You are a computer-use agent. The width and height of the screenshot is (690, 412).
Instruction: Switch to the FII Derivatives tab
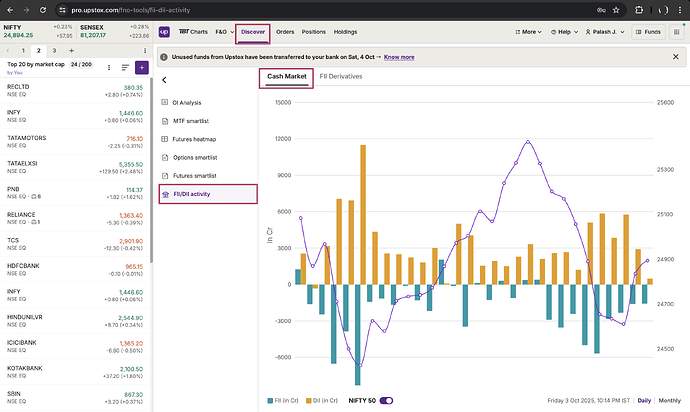click(340, 77)
